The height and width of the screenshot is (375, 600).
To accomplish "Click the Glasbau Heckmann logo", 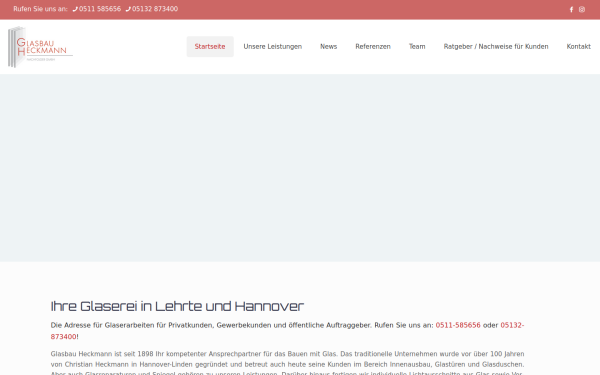I will click(41, 47).
